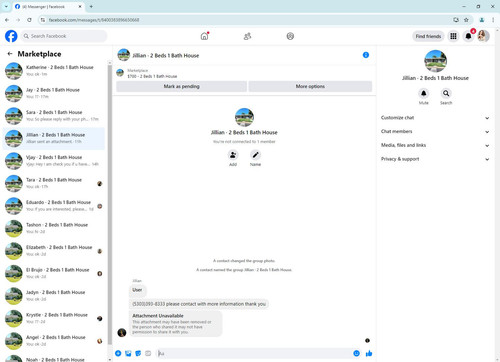Click the Search Facebook field
This screenshot has height=362, width=500.
pos(64,36)
